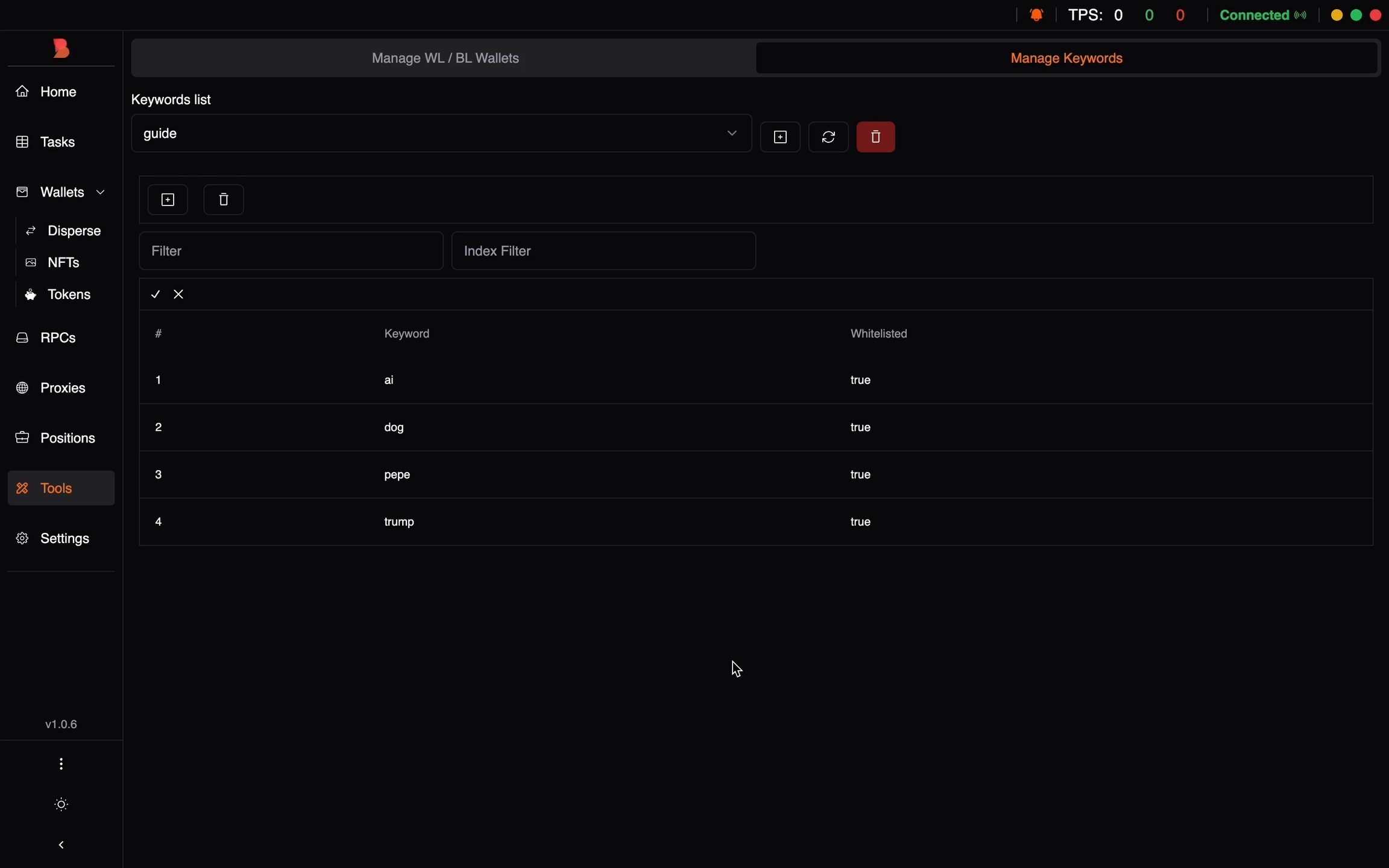Image resolution: width=1389 pixels, height=868 pixels.
Task: Click the app logo in sidebar
Action: (61, 48)
